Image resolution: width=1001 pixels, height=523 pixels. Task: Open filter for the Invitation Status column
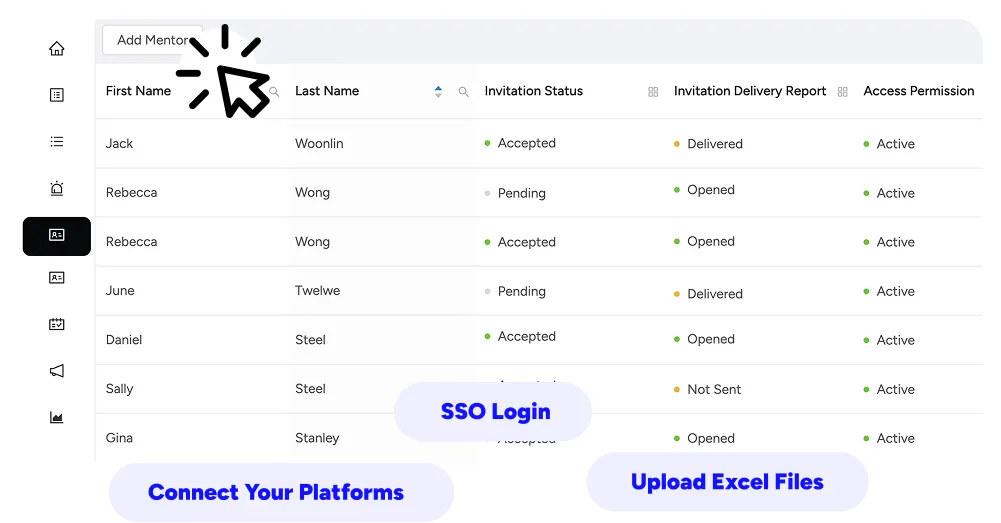tap(653, 92)
